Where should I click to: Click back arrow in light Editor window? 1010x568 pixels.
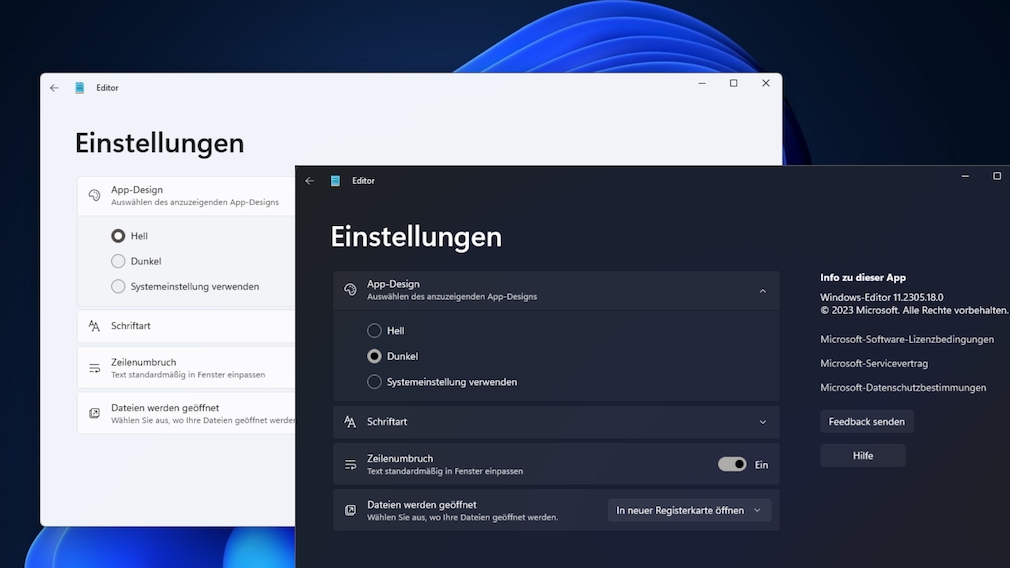pyautogui.click(x=54, y=88)
